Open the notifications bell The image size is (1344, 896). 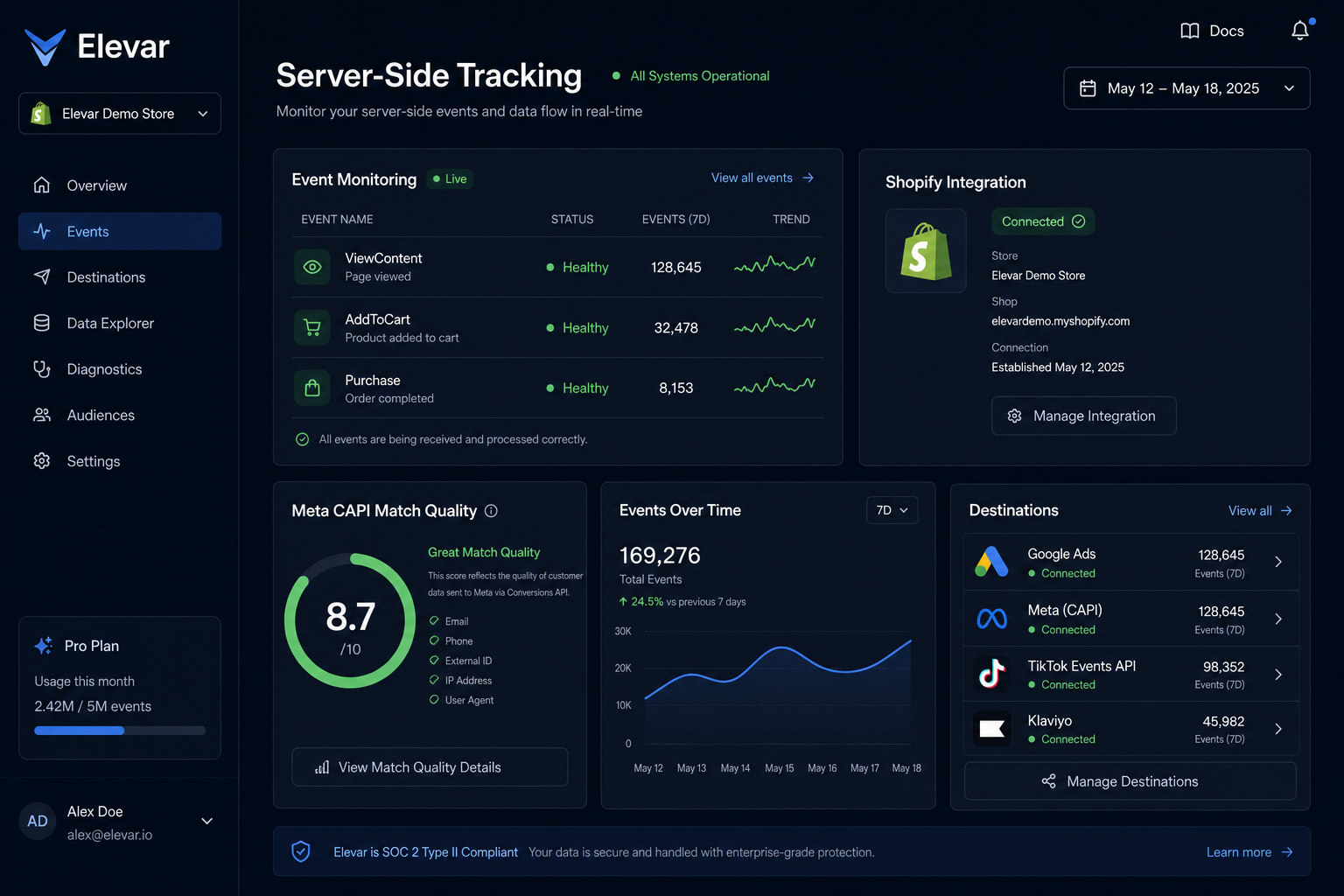(x=1300, y=31)
